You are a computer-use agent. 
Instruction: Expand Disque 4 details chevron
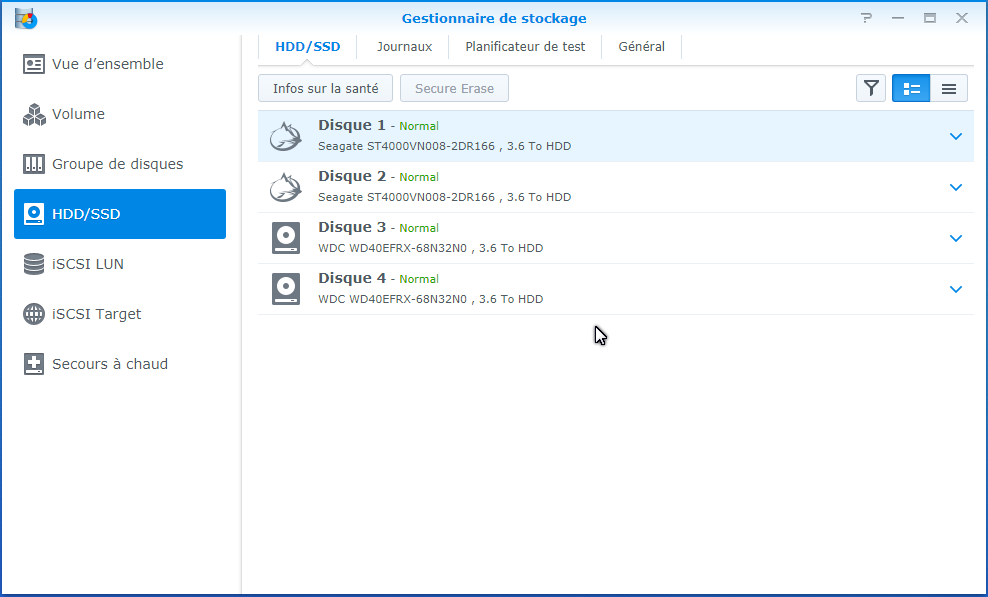coord(956,289)
